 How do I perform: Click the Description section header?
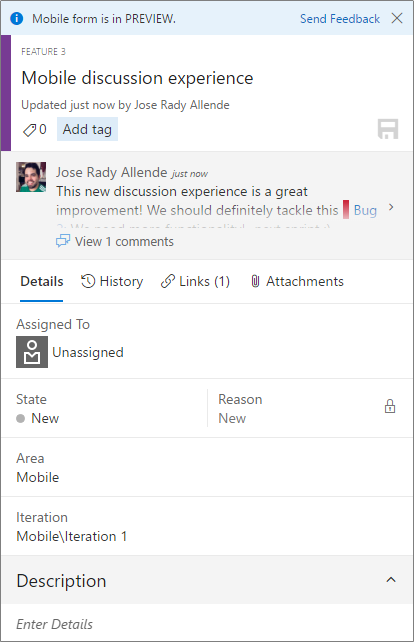[206, 580]
